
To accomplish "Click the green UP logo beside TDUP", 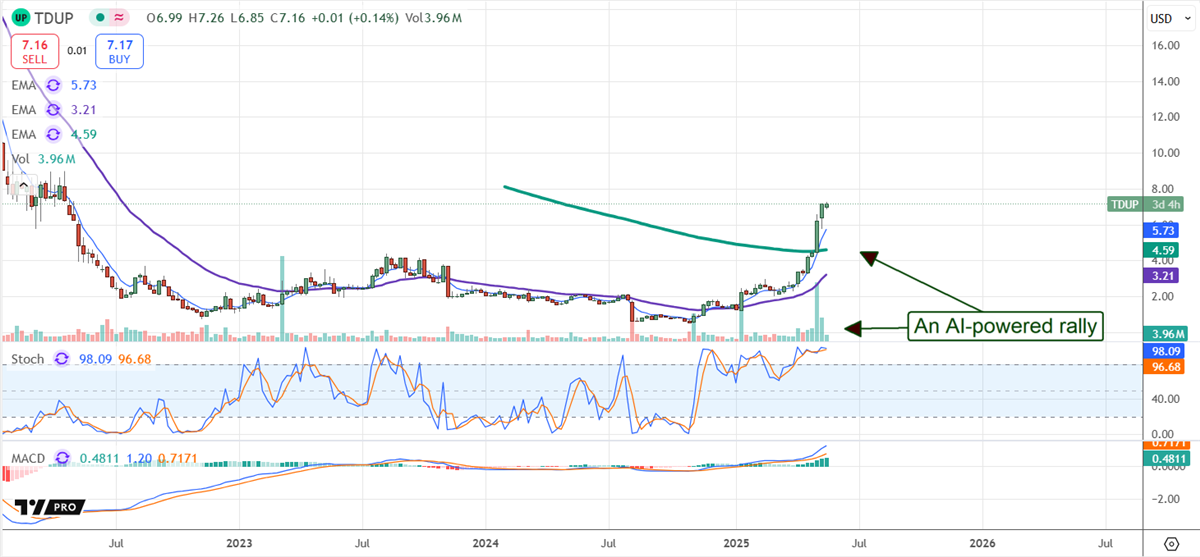I will point(20,17).
